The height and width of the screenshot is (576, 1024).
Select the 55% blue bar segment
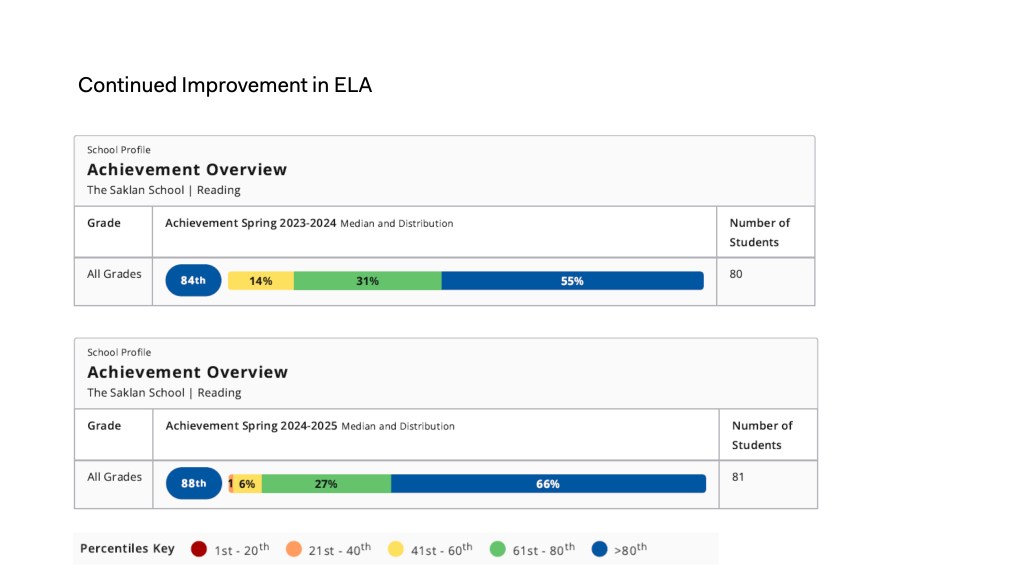coord(572,281)
